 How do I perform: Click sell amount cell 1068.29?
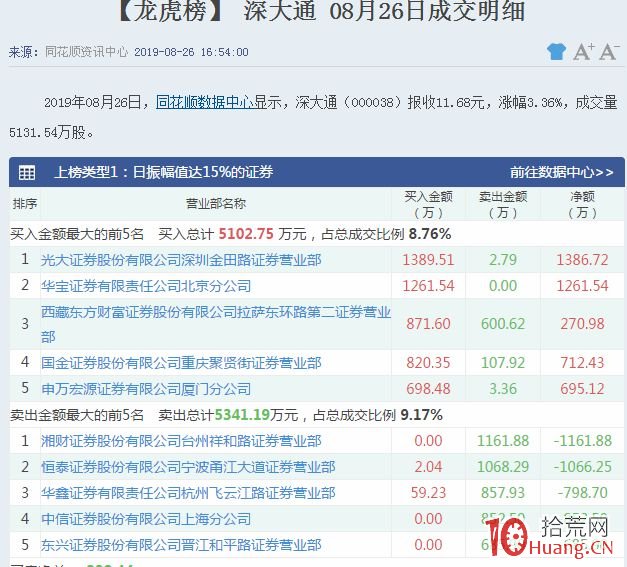click(x=503, y=467)
